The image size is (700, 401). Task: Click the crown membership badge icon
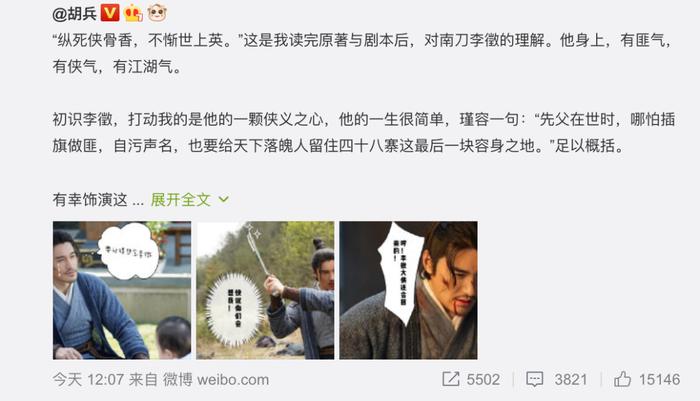[133, 13]
